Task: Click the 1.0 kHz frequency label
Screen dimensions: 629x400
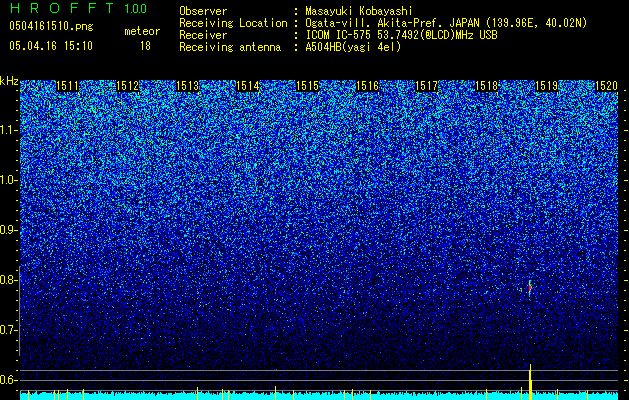Action: [9, 180]
